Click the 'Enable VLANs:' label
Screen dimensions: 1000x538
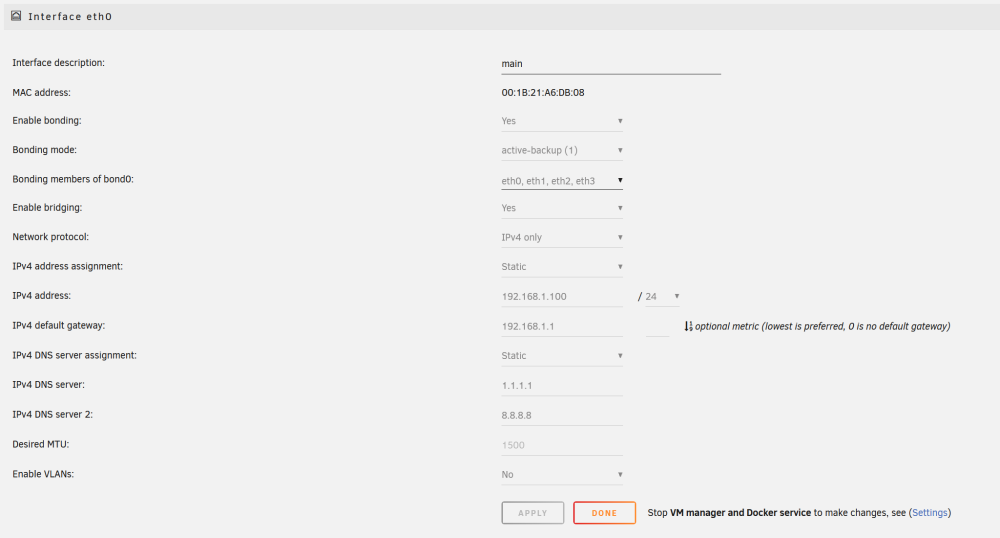click(43, 474)
